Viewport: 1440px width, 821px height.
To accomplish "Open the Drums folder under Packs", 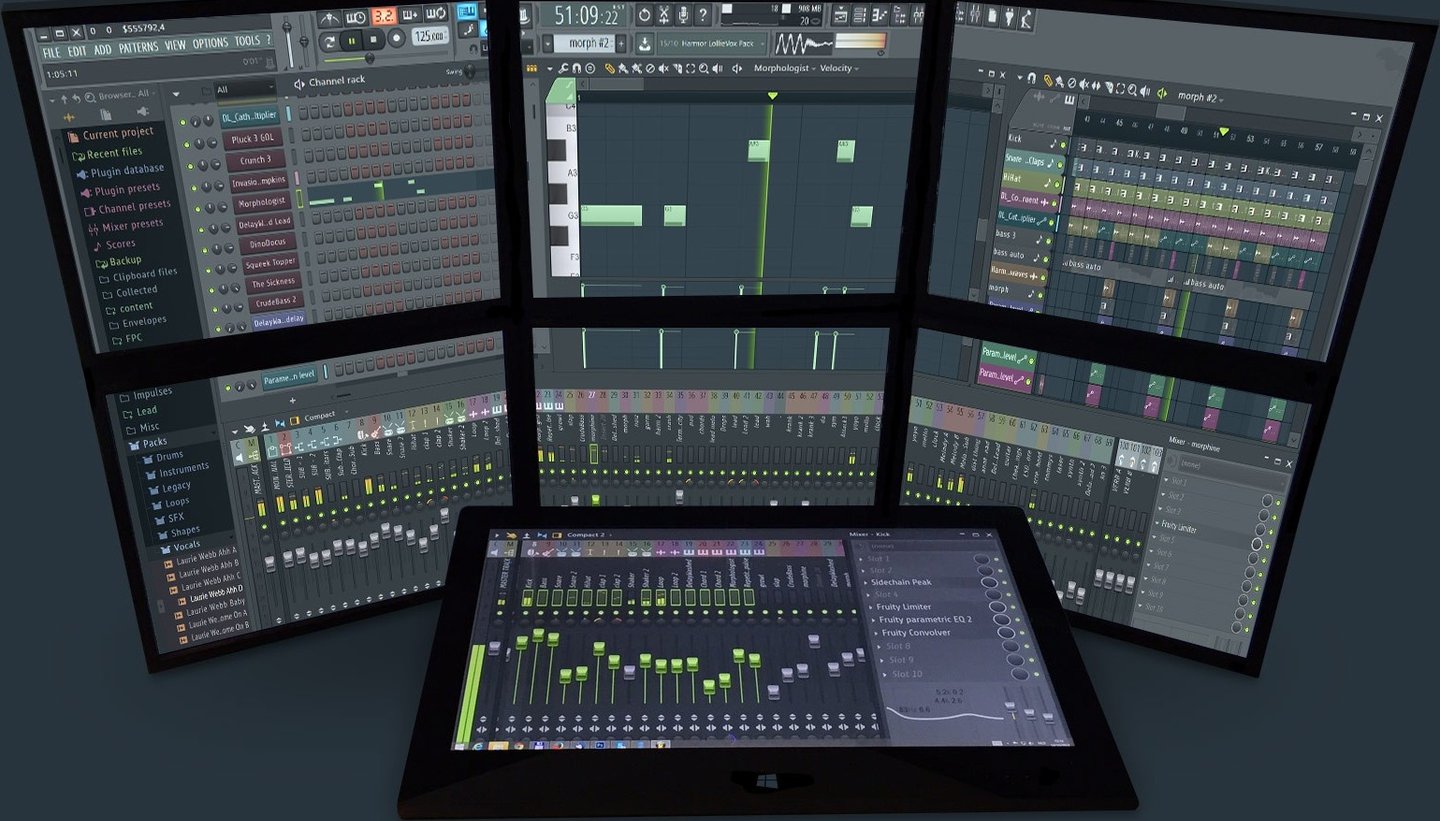I will [162, 456].
